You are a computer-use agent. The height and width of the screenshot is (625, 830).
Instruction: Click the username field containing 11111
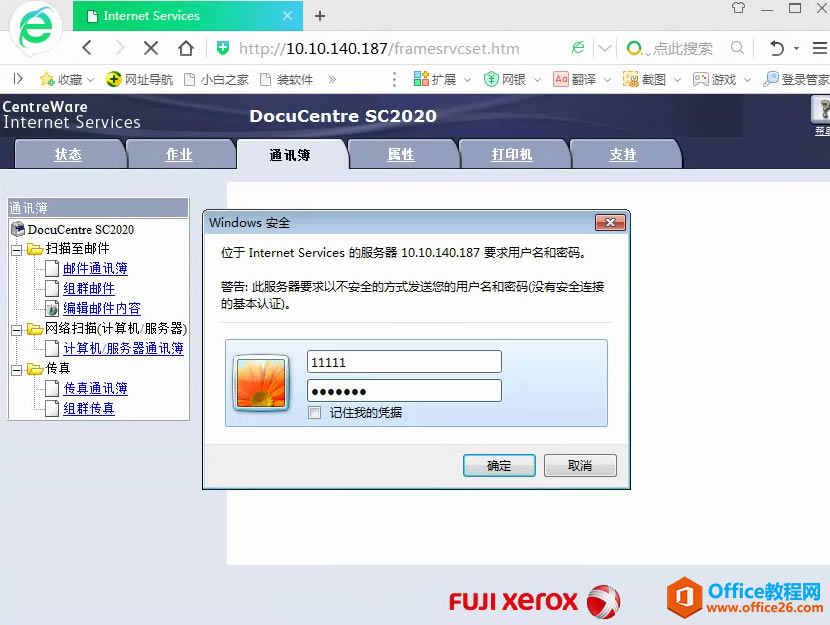(404, 362)
